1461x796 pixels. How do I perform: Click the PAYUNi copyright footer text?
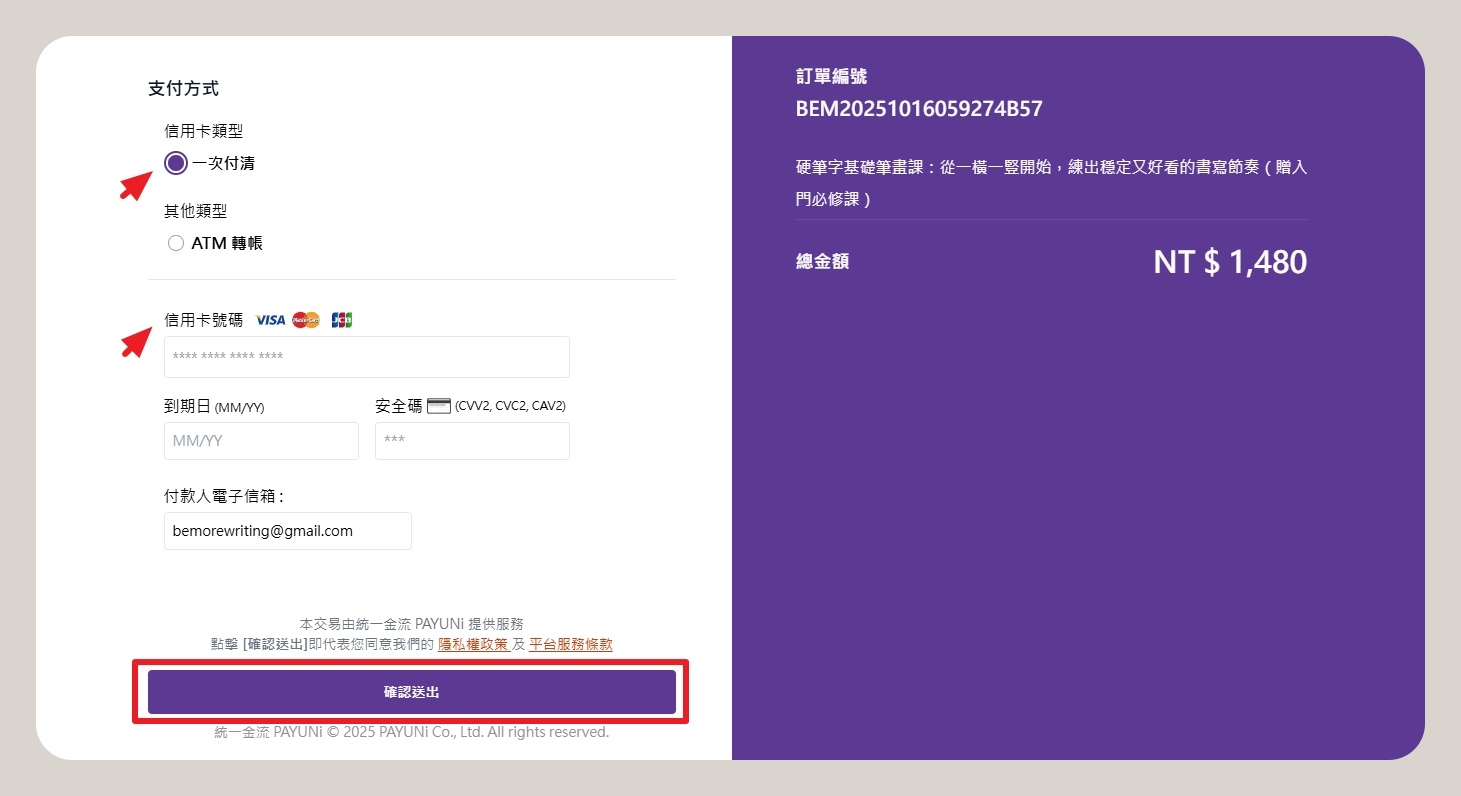[408, 731]
